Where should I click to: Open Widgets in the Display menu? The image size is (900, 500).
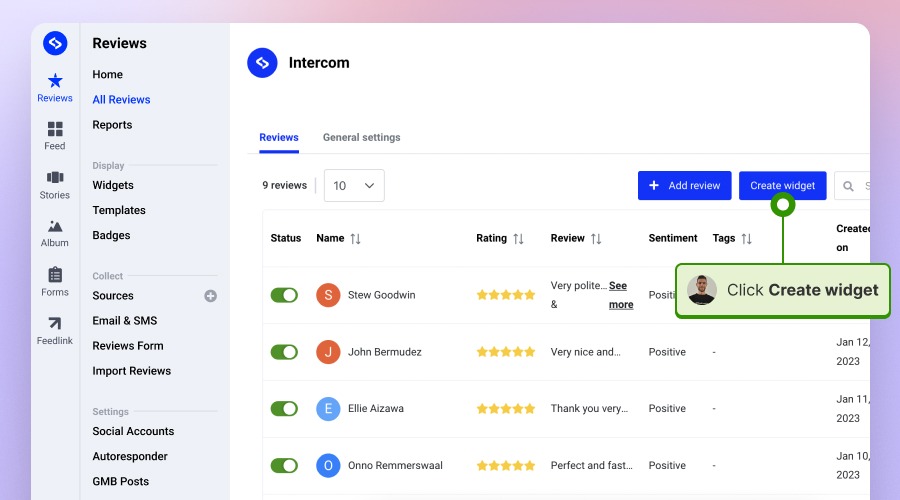pos(113,185)
